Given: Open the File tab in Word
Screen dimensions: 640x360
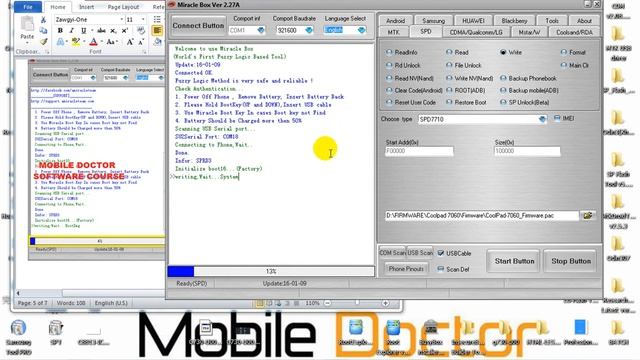Looking at the screenshot, I should 28,7.
